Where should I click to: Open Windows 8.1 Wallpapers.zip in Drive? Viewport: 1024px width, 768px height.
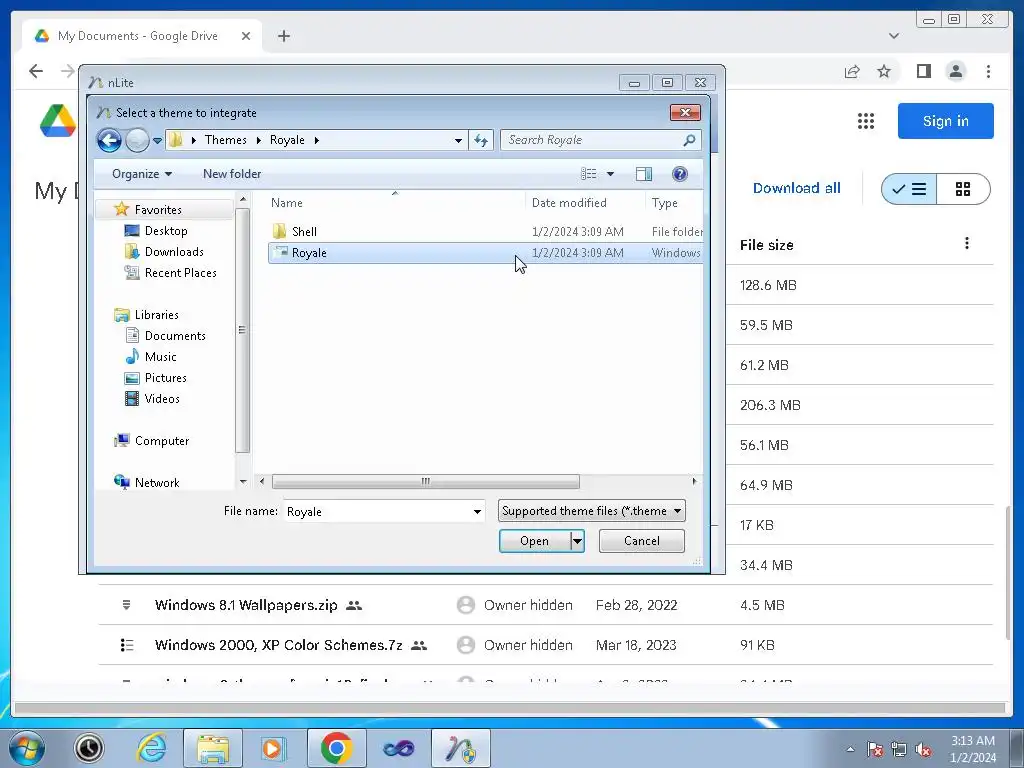coord(246,605)
